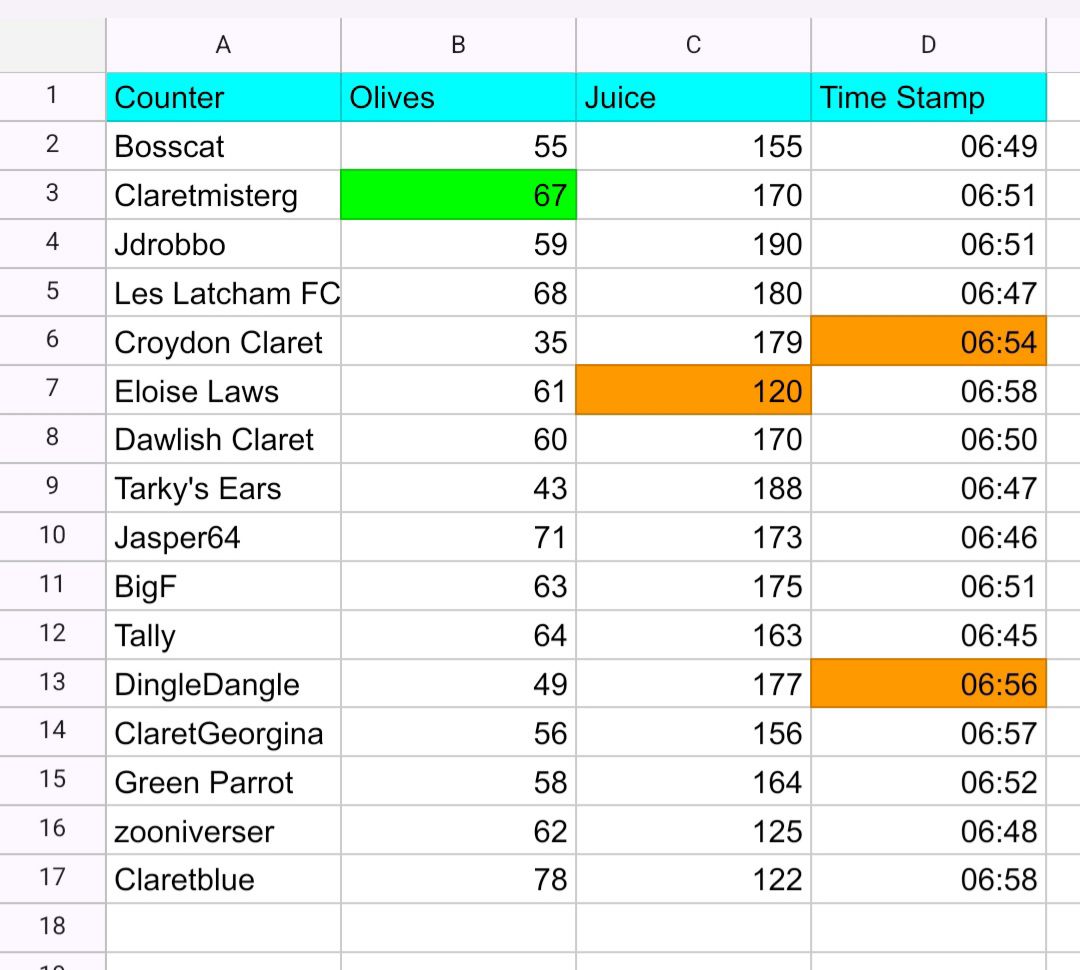Click the "Jasper64" name cell
This screenshot has height=970, width=1080.
tap(223, 538)
